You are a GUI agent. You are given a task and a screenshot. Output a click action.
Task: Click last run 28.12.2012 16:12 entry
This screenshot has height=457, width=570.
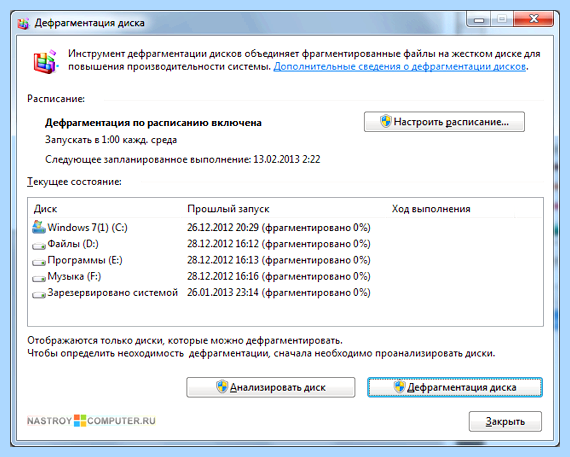279,244
